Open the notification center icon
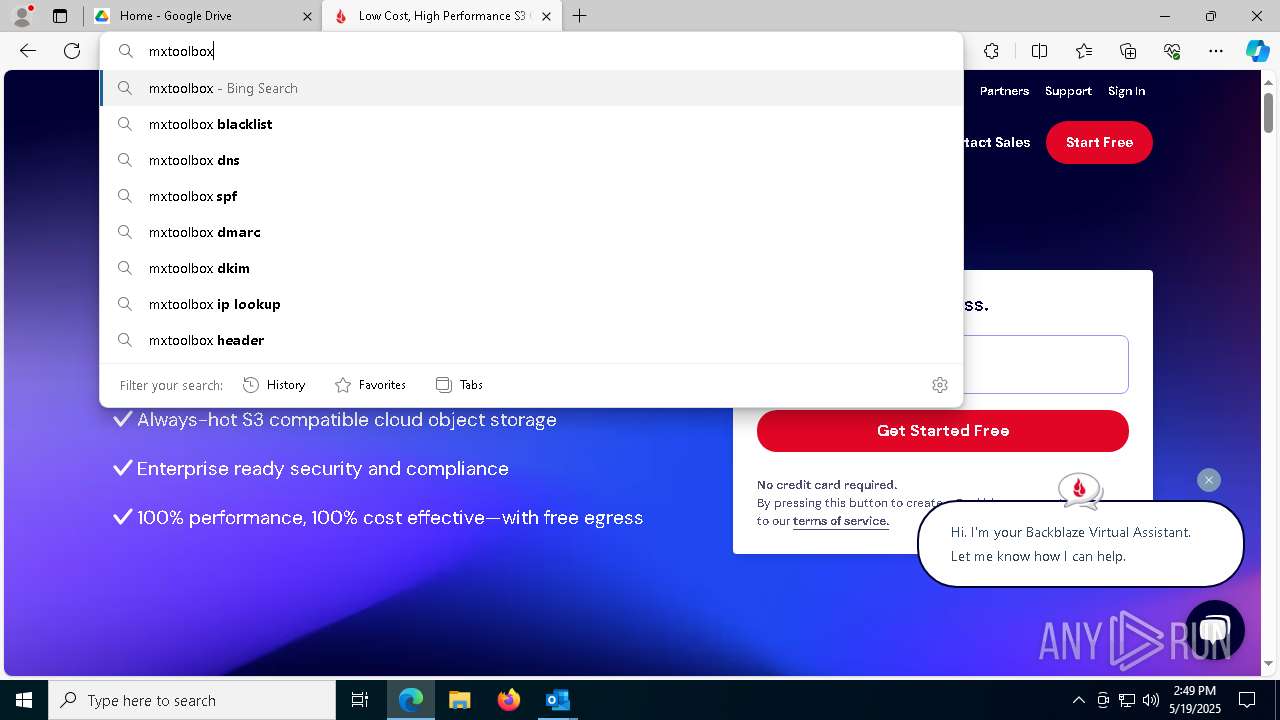This screenshot has height=720, width=1280. [x=1247, y=700]
